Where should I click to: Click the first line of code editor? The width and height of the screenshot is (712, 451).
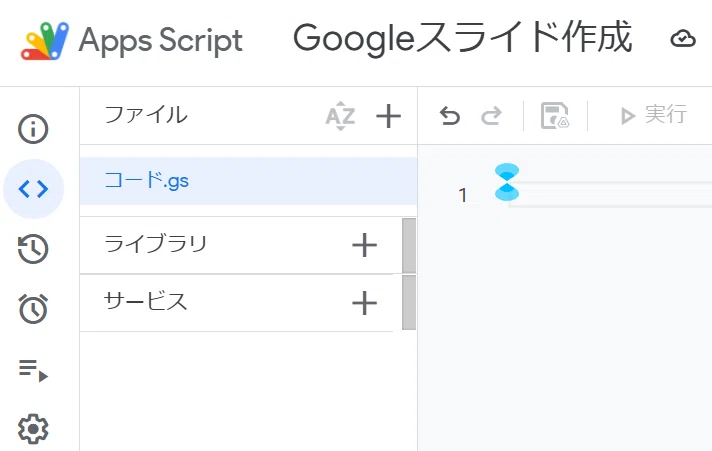(x=608, y=195)
